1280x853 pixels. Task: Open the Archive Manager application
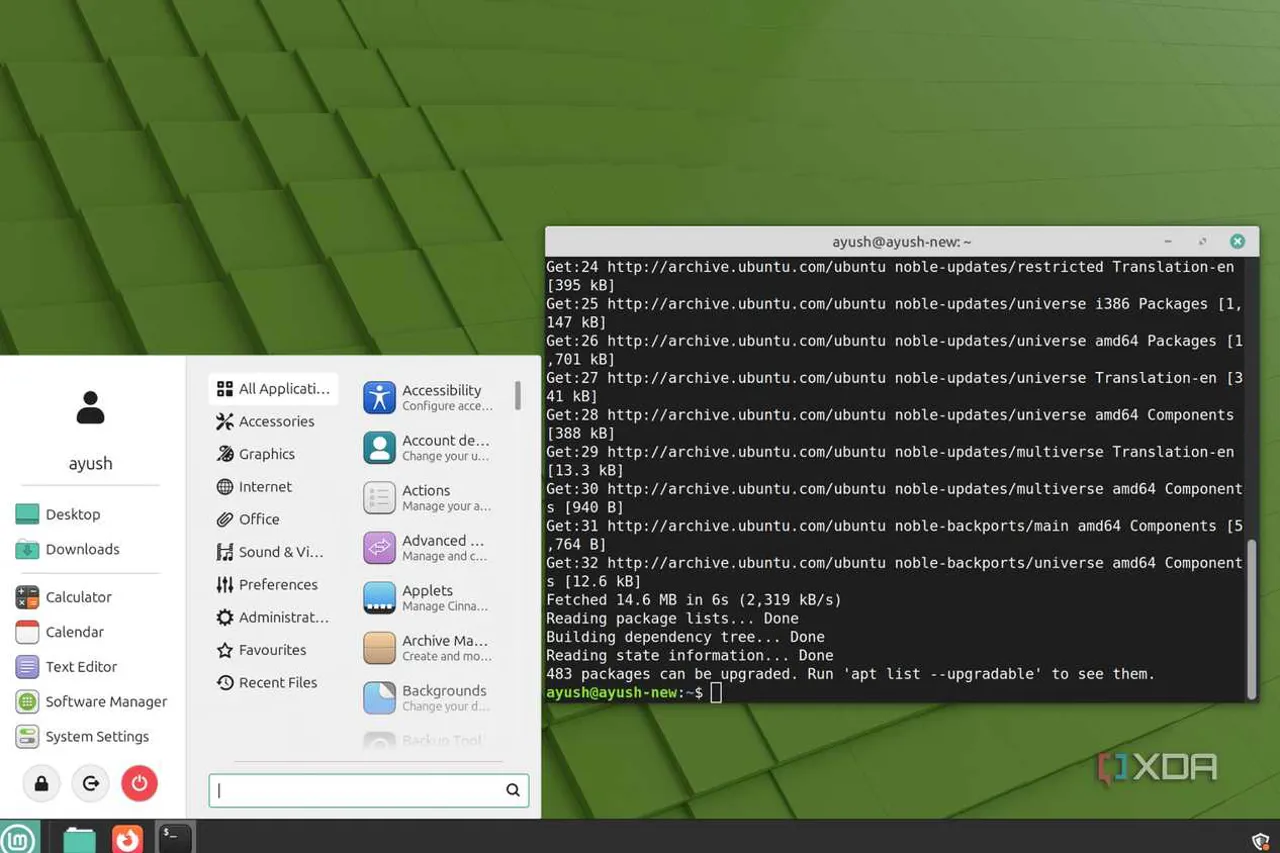(x=431, y=647)
